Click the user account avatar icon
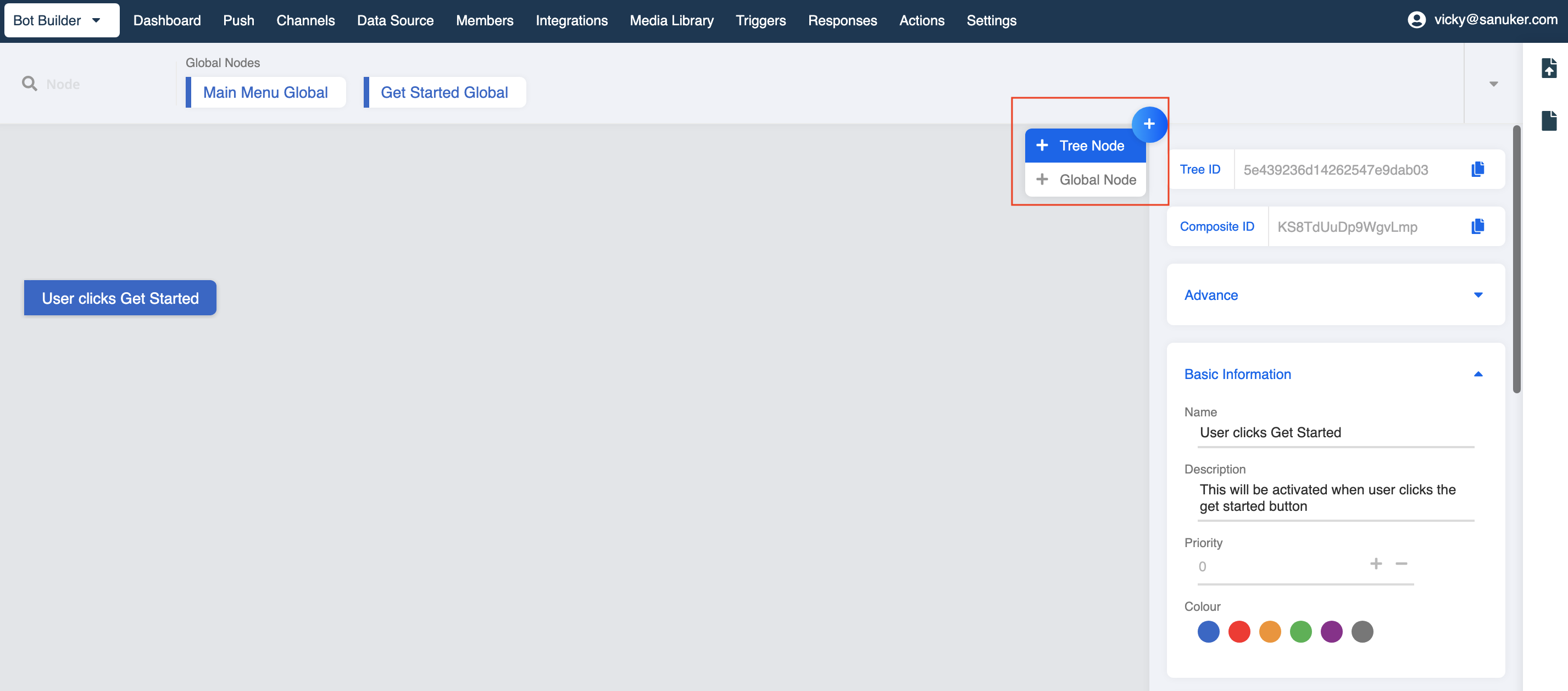 tap(1416, 20)
